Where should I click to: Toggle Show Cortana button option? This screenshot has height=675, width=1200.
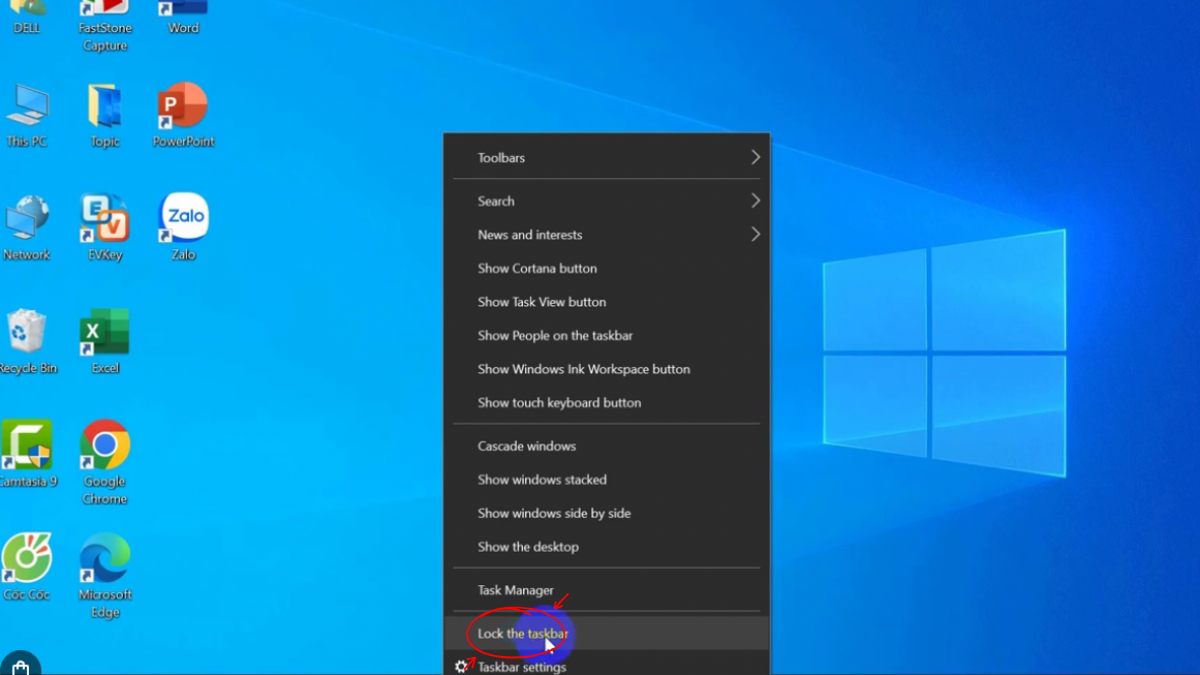(607, 268)
